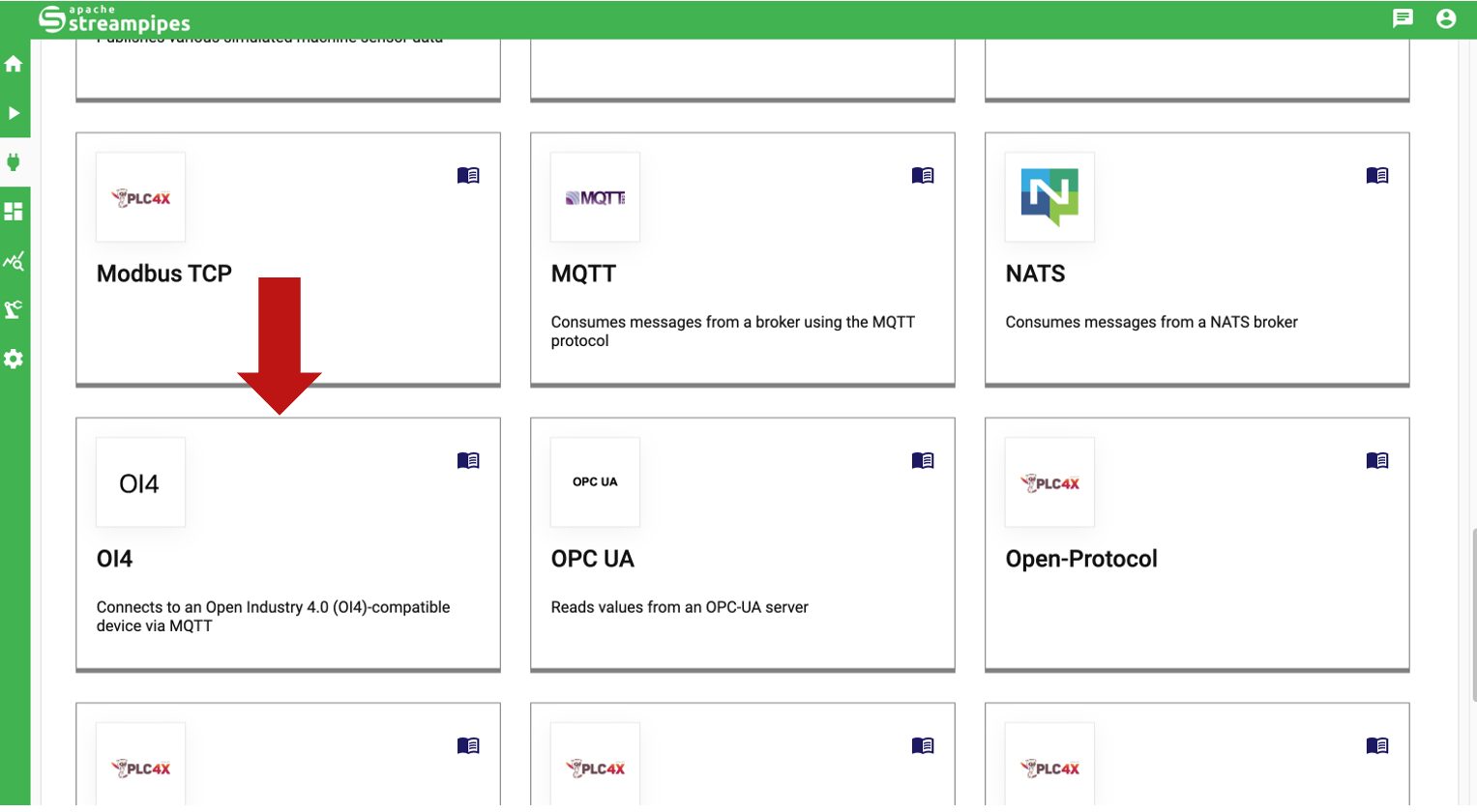
Task: Click the Apache StreamPipes logo
Action: (114, 19)
